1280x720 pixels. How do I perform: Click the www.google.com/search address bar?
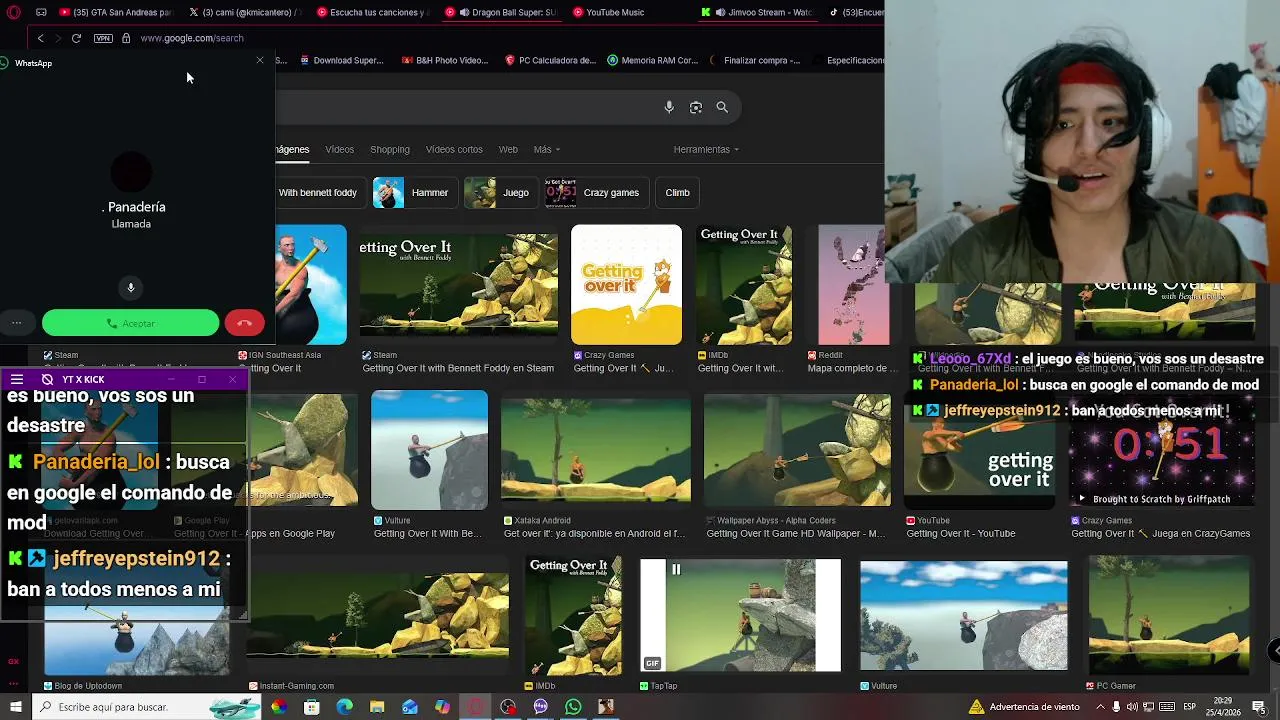coord(192,38)
